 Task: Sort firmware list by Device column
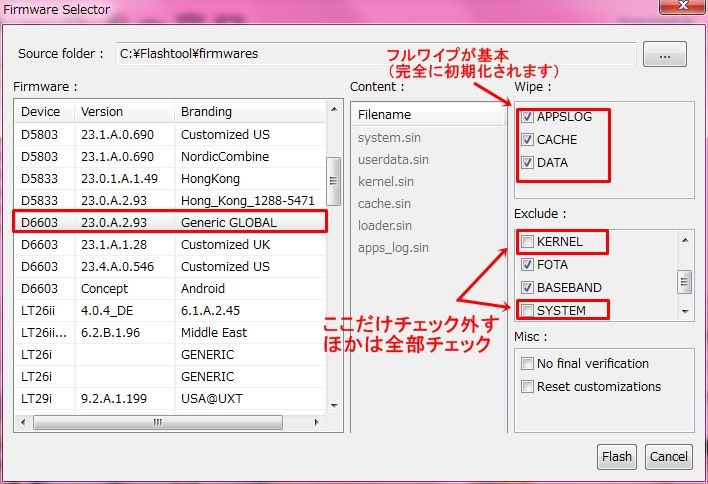click(44, 112)
